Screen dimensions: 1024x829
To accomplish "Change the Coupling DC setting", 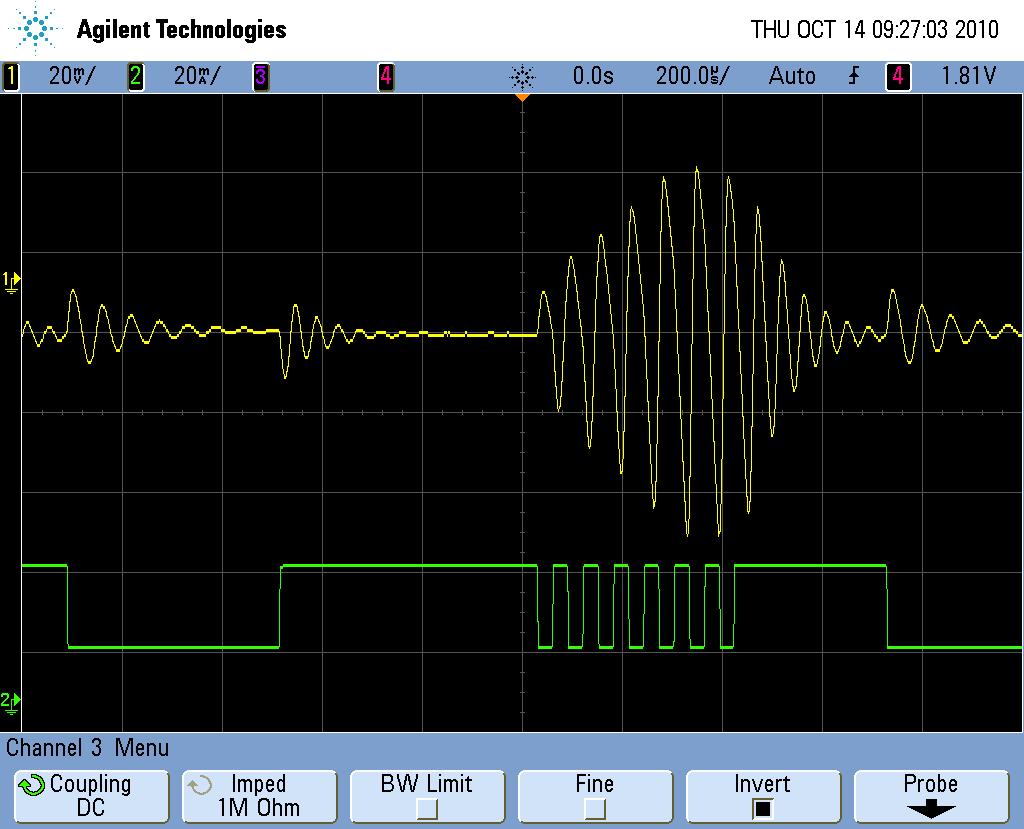I will (x=90, y=796).
